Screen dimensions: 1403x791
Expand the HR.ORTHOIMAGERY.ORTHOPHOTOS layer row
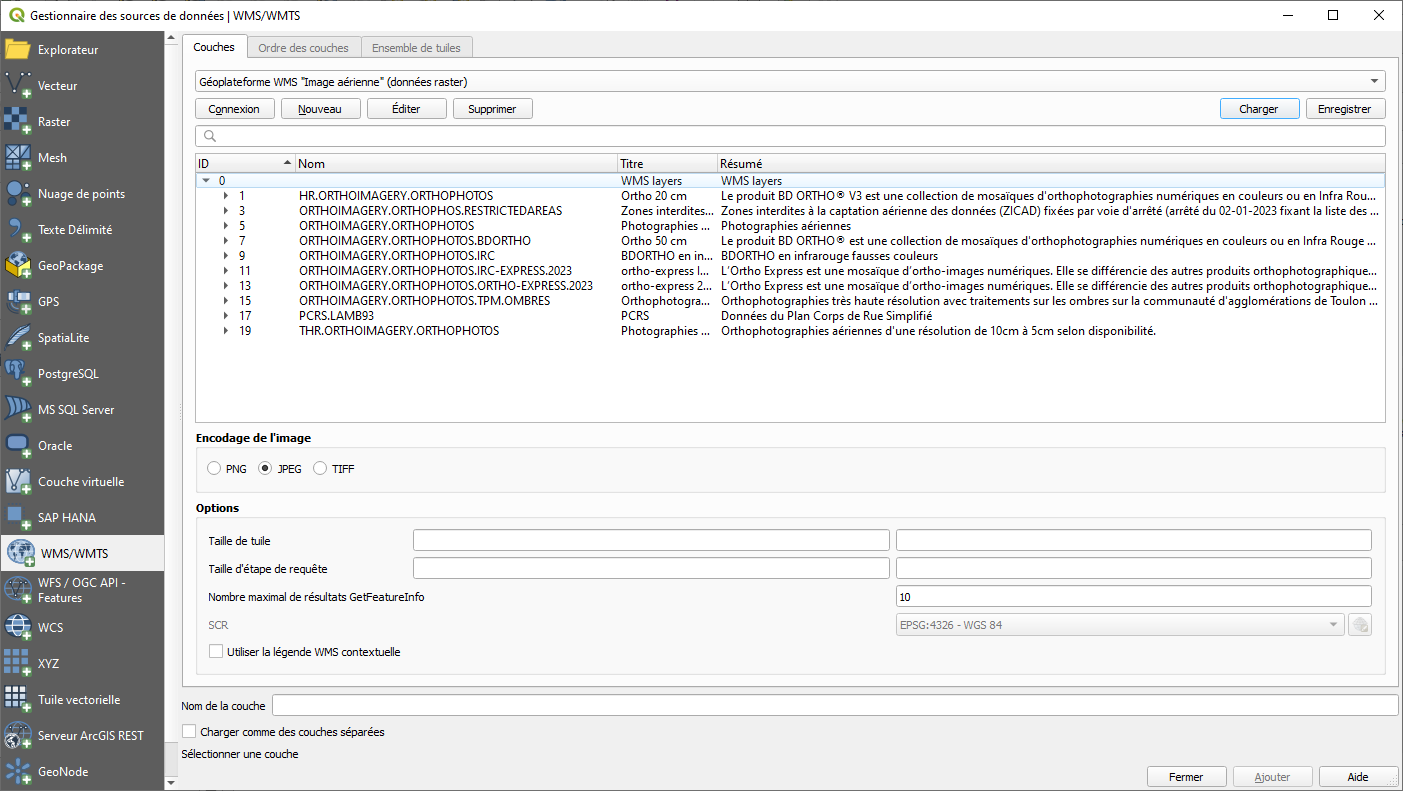pos(226,196)
